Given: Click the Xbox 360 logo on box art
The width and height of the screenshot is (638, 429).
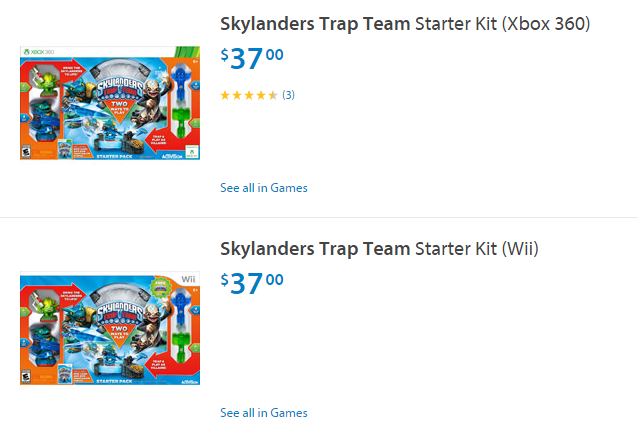Looking at the screenshot, I should (x=39, y=51).
